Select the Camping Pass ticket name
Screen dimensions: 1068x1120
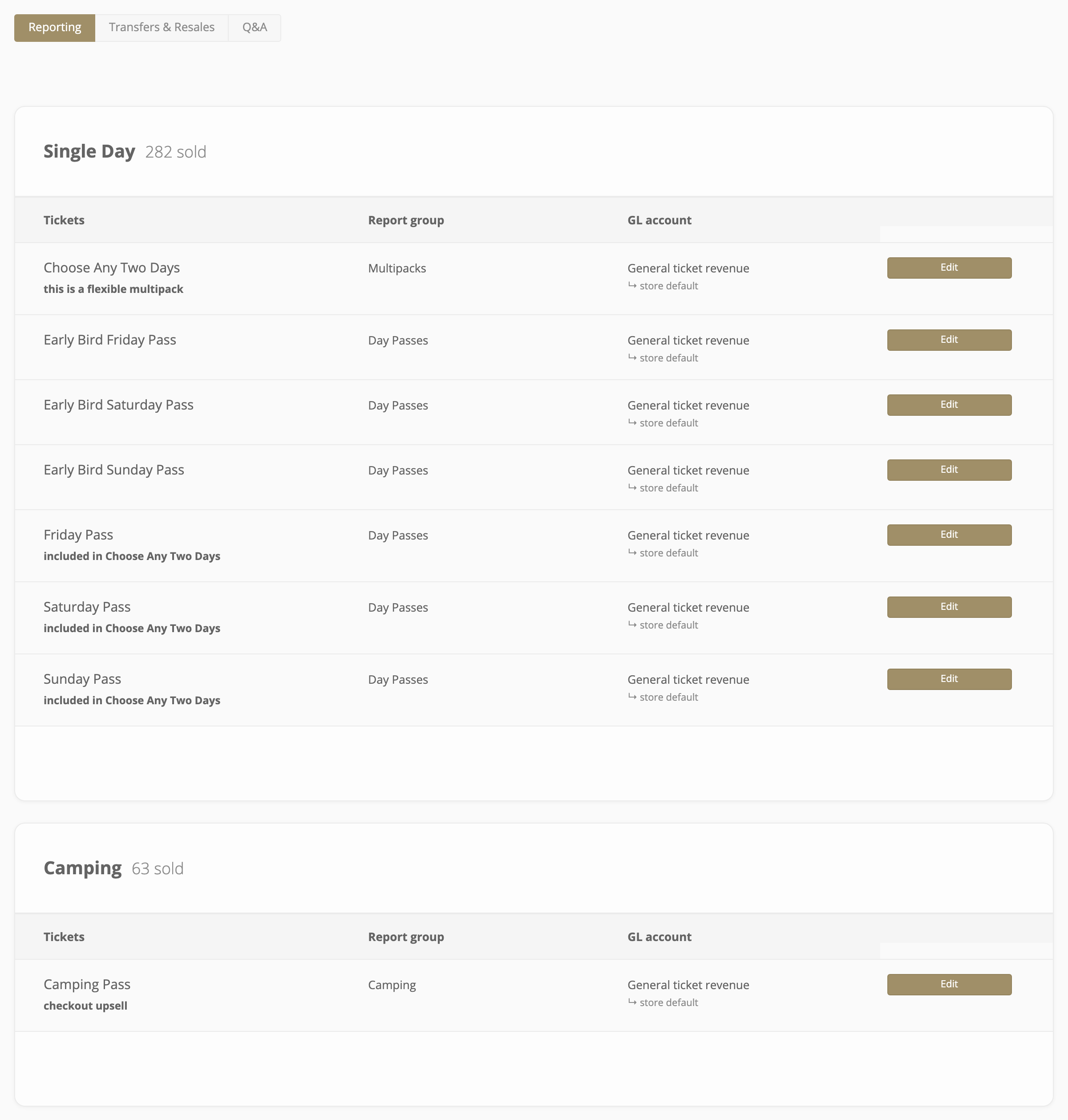(x=87, y=985)
